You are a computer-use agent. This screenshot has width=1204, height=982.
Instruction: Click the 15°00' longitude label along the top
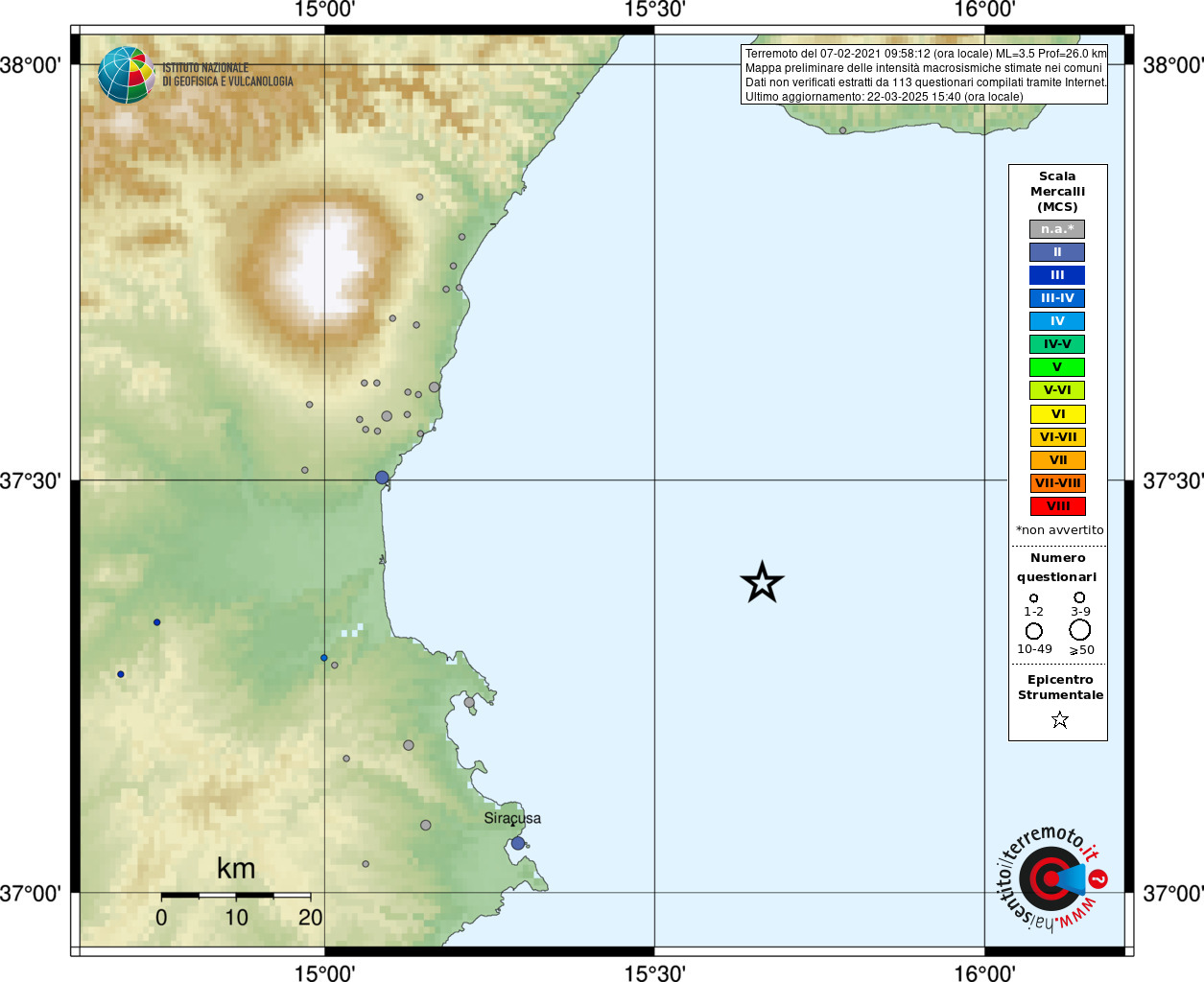[324, 10]
